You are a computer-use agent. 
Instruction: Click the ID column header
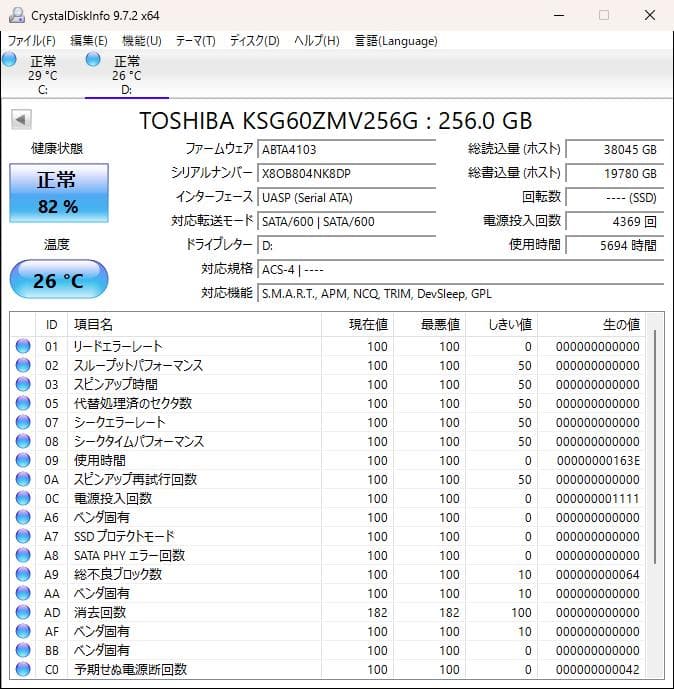51,325
